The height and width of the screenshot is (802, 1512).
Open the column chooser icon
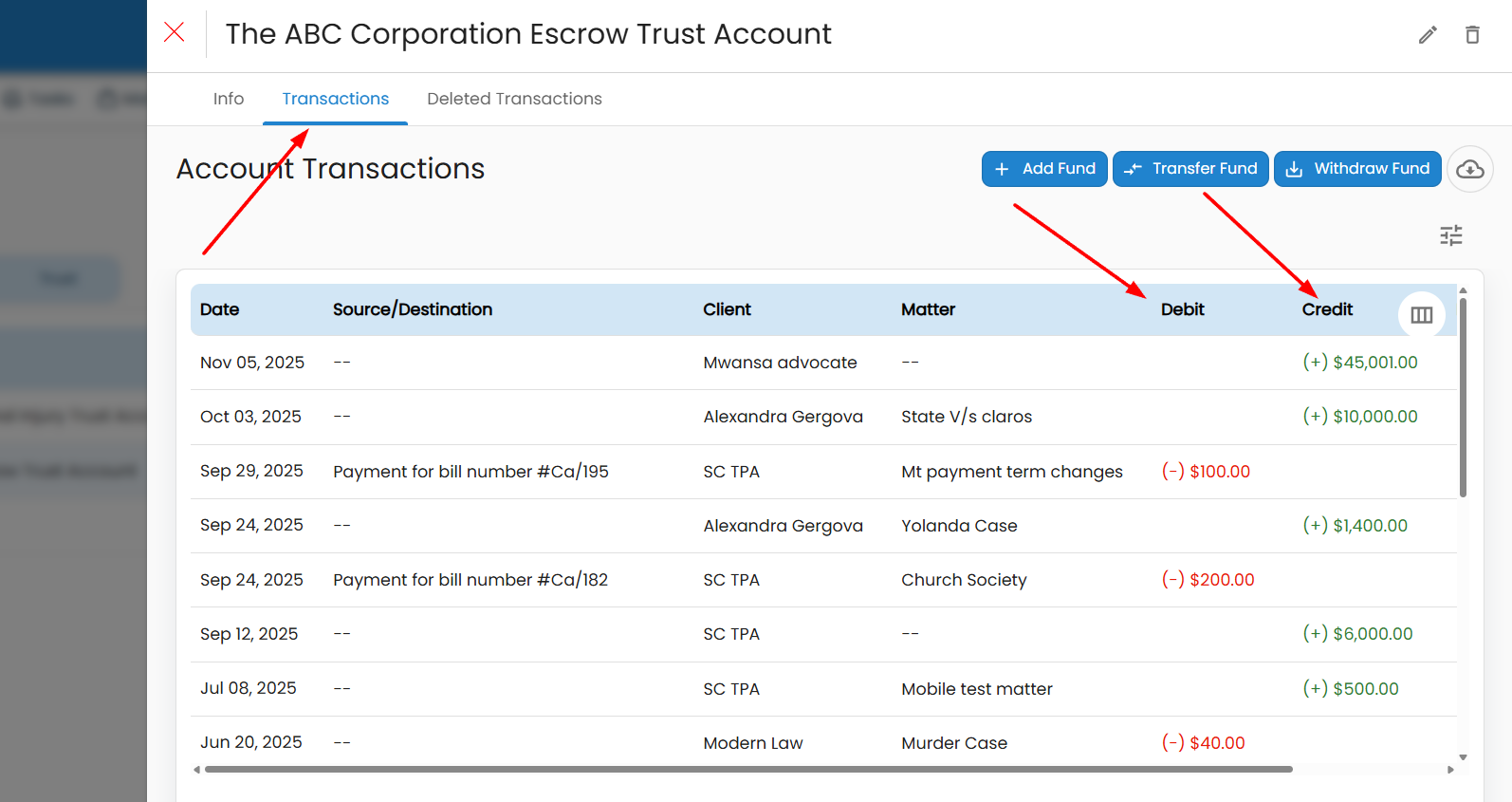[x=1421, y=315]
